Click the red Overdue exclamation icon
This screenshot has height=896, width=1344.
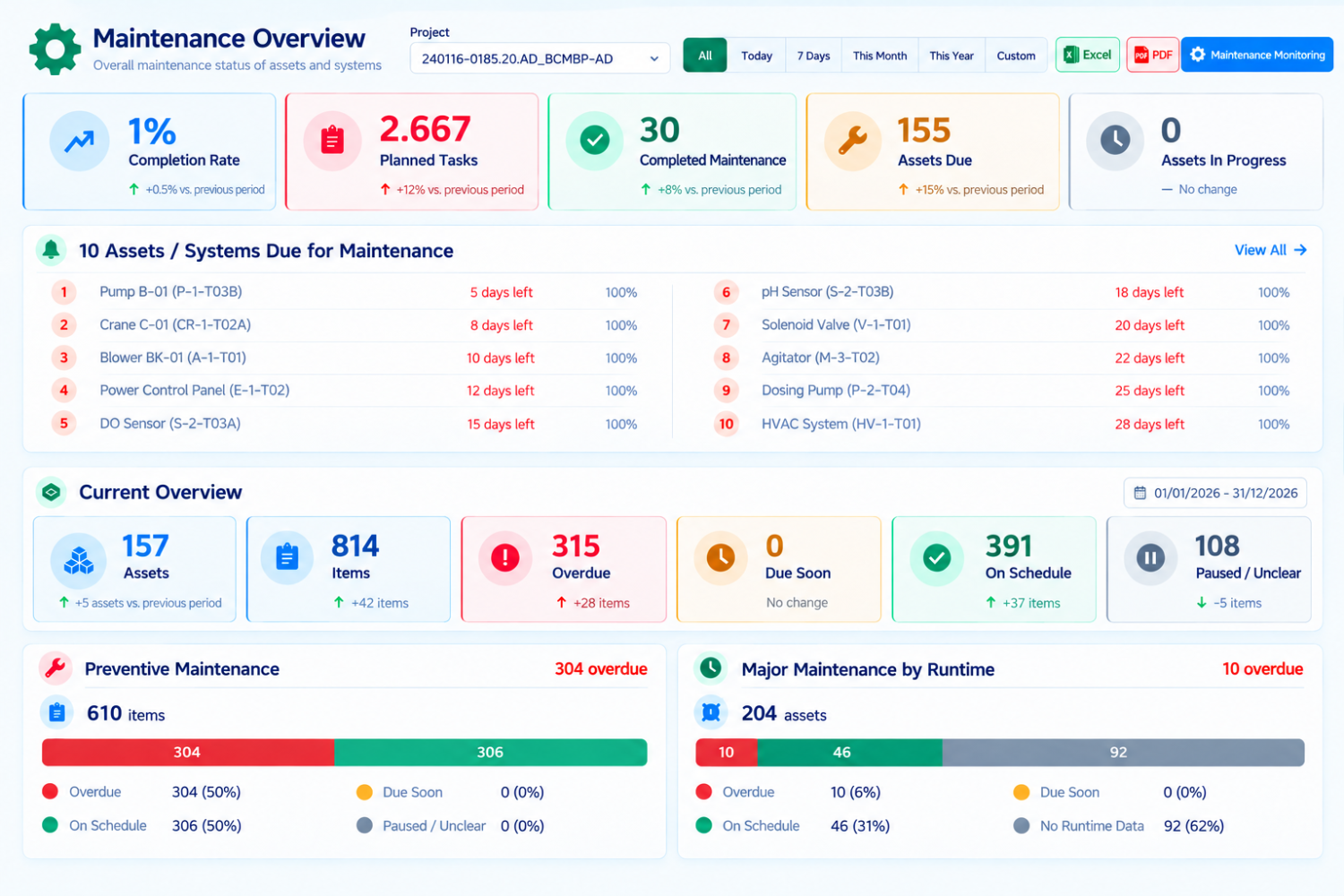[x=505, y=557]
